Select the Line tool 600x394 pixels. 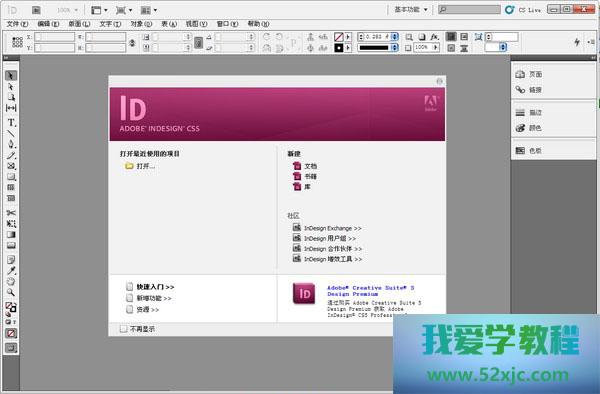(x=11, y=134)
